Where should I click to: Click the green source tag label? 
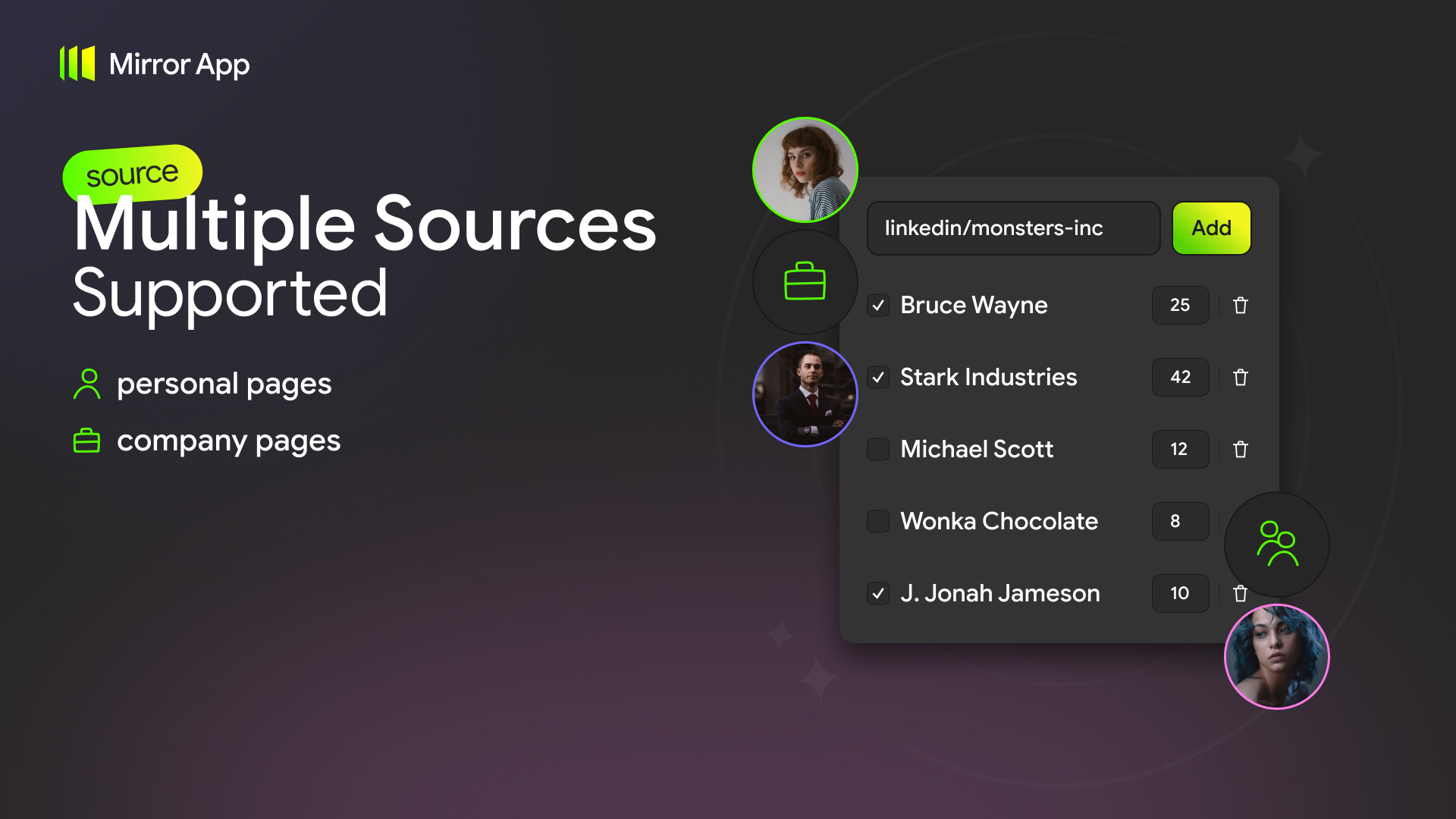132,174
